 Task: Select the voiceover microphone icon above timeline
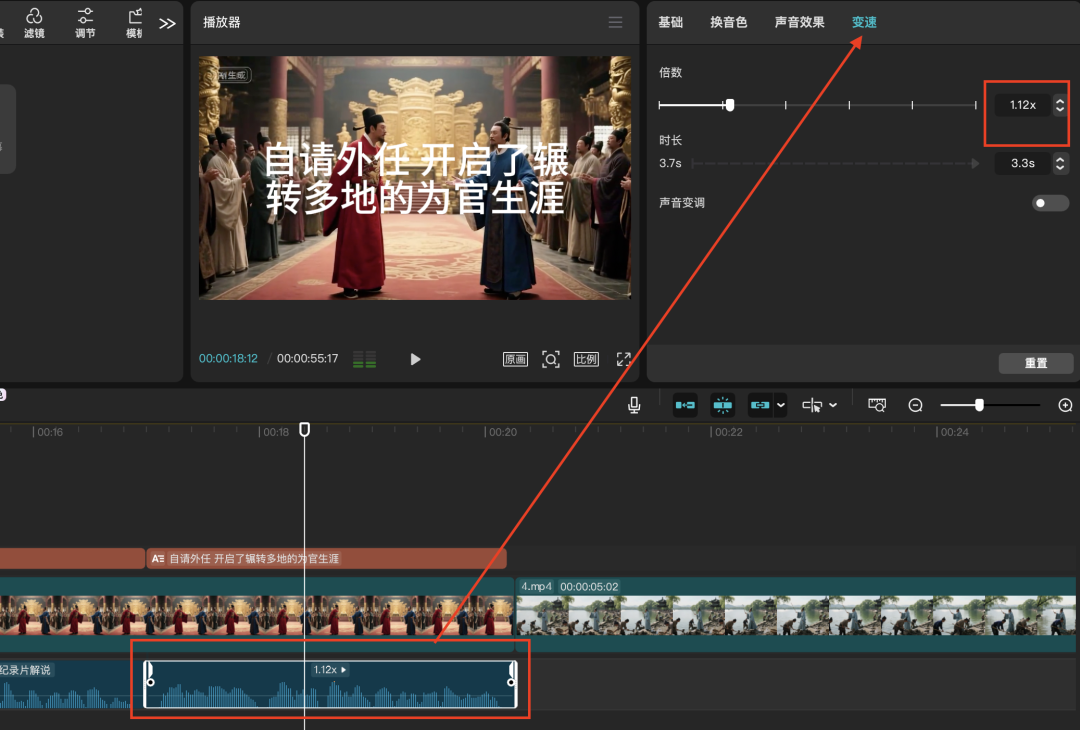632,405
